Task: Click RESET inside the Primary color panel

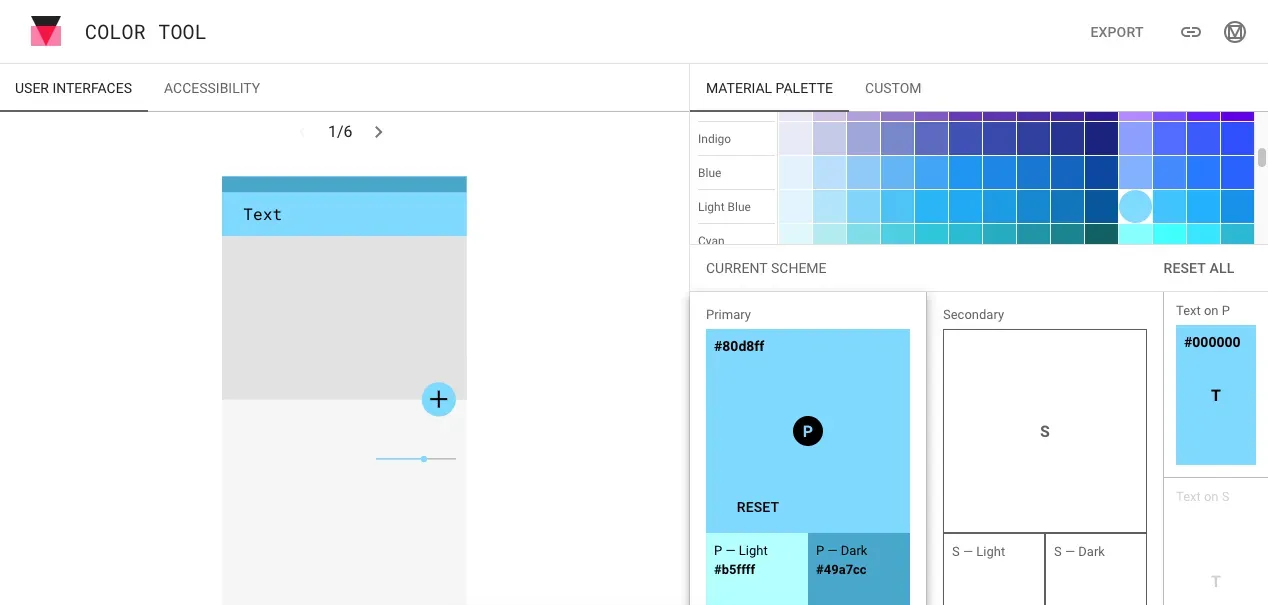Action: [757, 507]
